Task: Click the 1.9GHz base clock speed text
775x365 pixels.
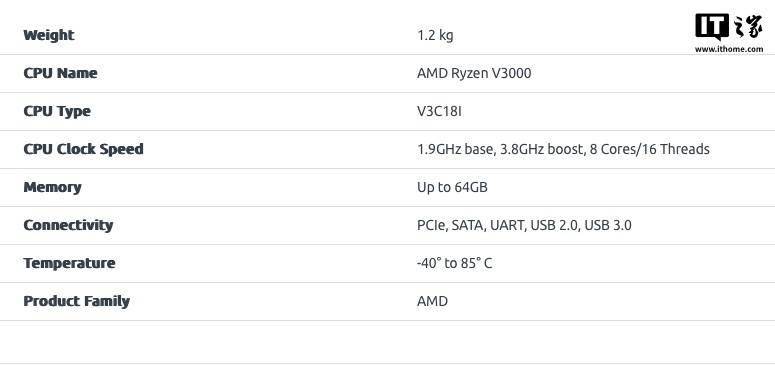Action: pos(456,149)
